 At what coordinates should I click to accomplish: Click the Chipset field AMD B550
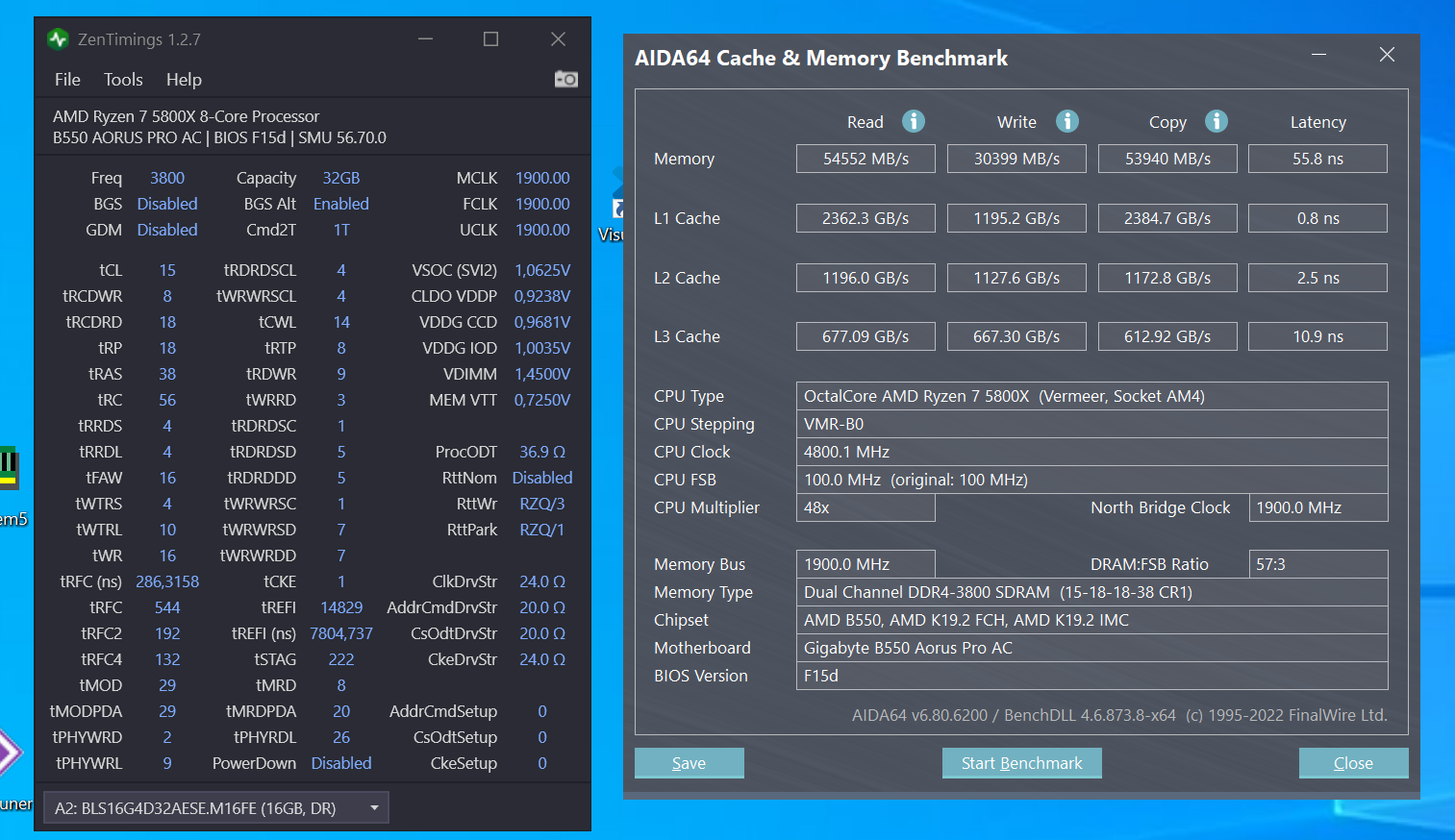pyautogui.click(x=1092, y=620)
